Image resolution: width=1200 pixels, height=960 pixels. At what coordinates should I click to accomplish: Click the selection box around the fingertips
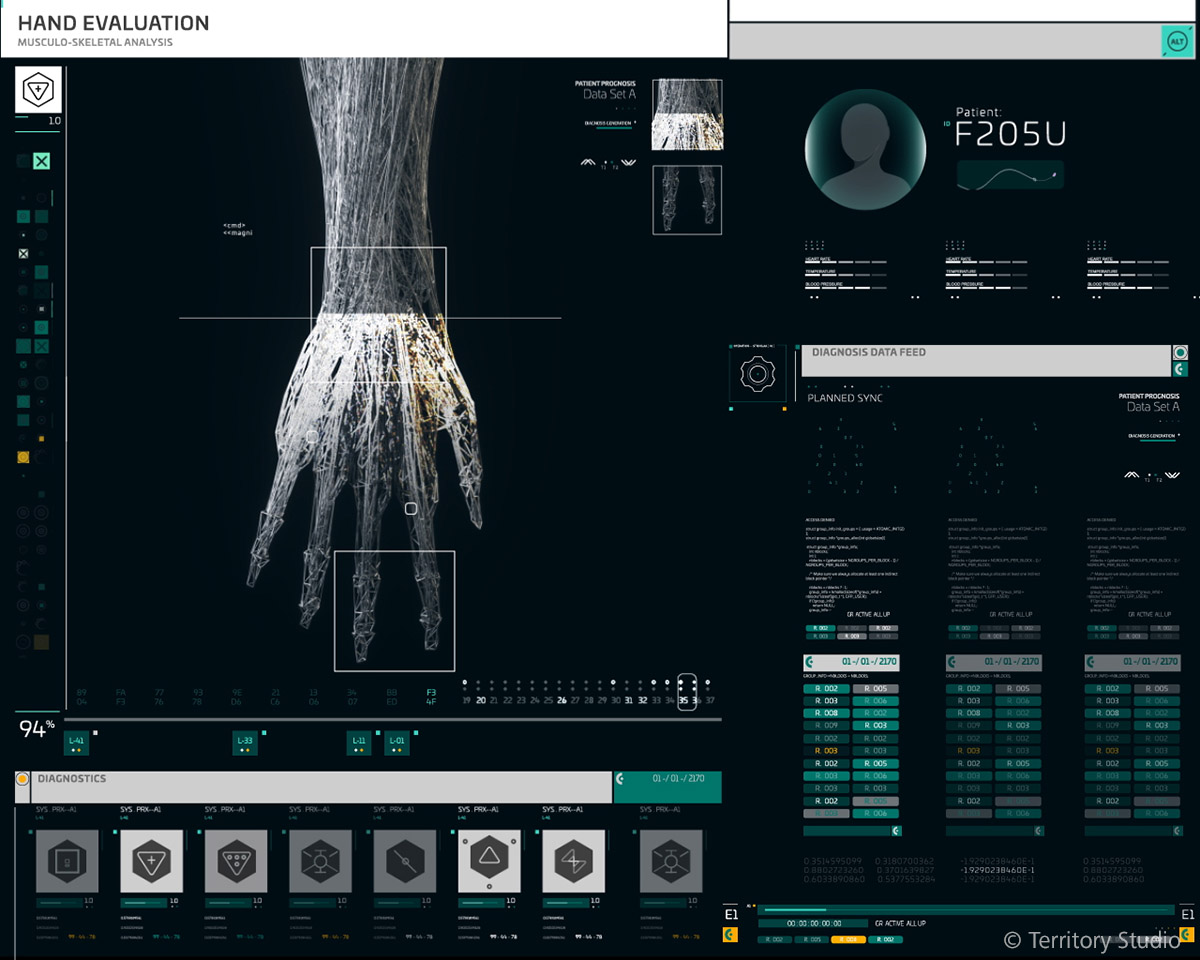pos(394,610)
